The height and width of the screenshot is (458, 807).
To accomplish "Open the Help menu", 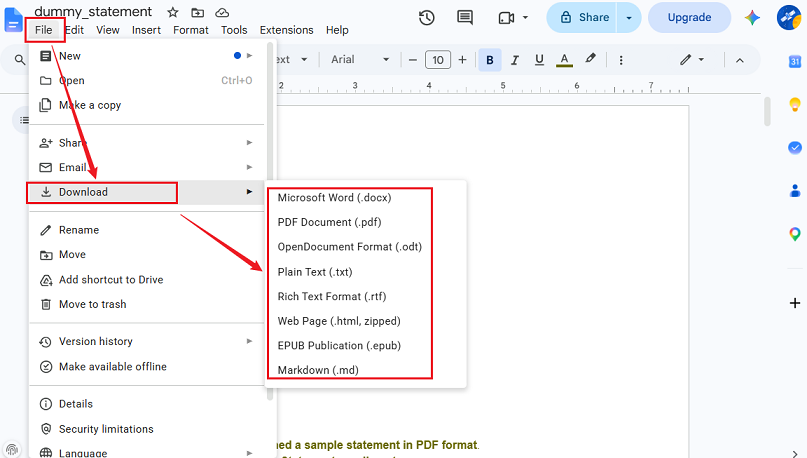I will [337, 30].
